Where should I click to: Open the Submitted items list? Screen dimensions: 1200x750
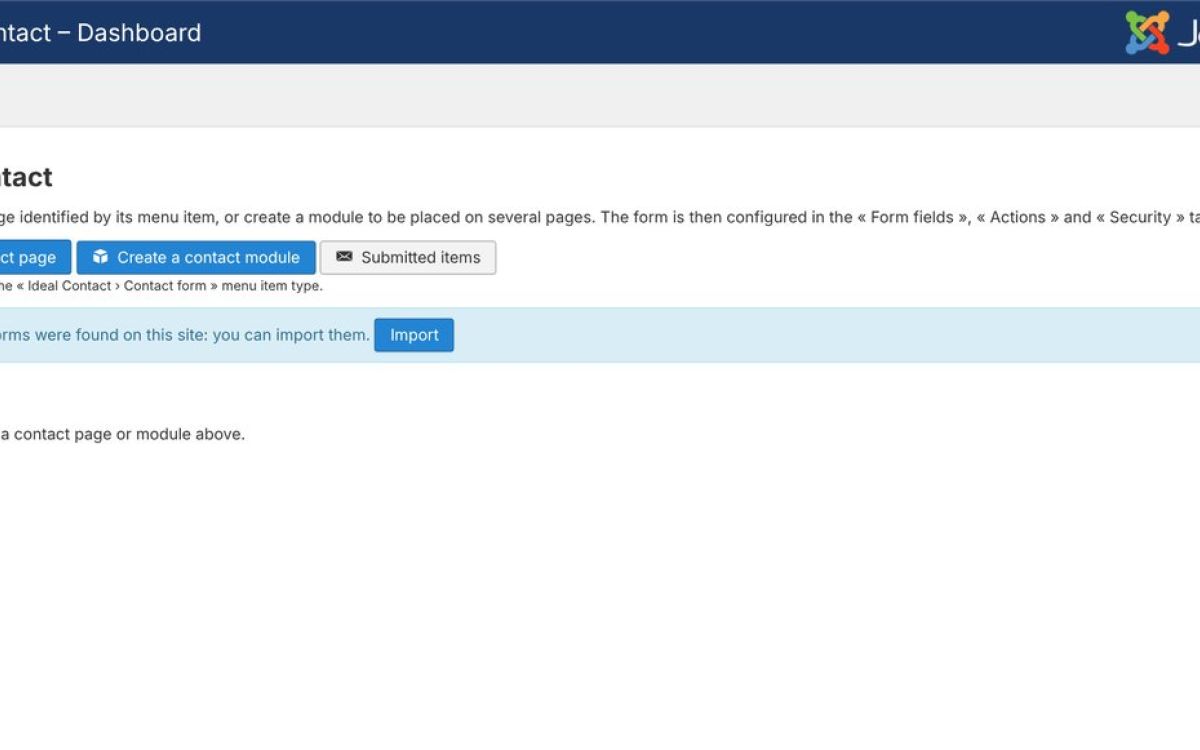click(408, 257)
